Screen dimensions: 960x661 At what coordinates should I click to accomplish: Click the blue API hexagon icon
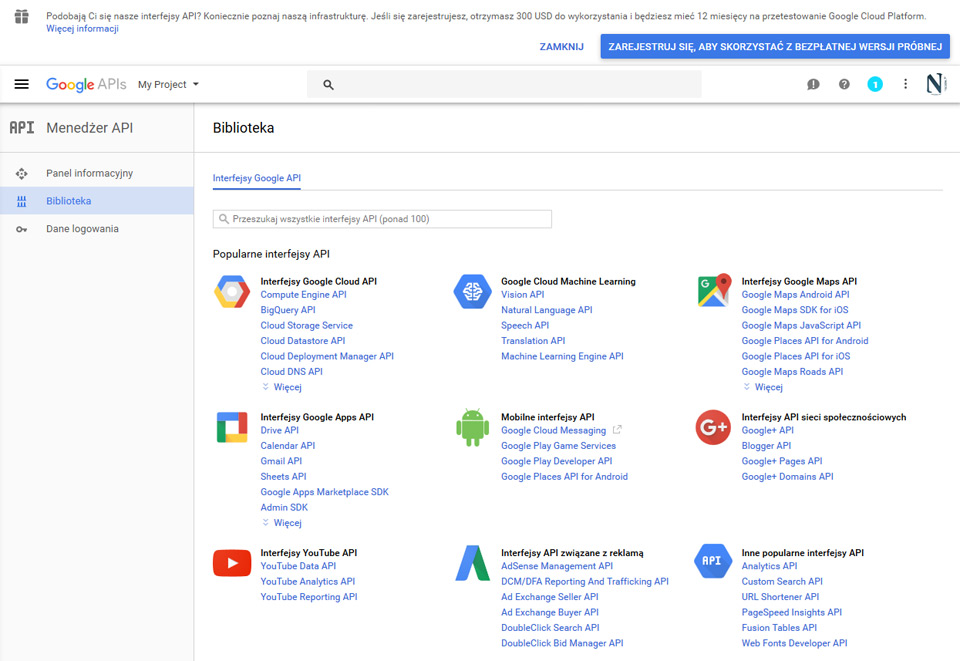coord(713,561)
